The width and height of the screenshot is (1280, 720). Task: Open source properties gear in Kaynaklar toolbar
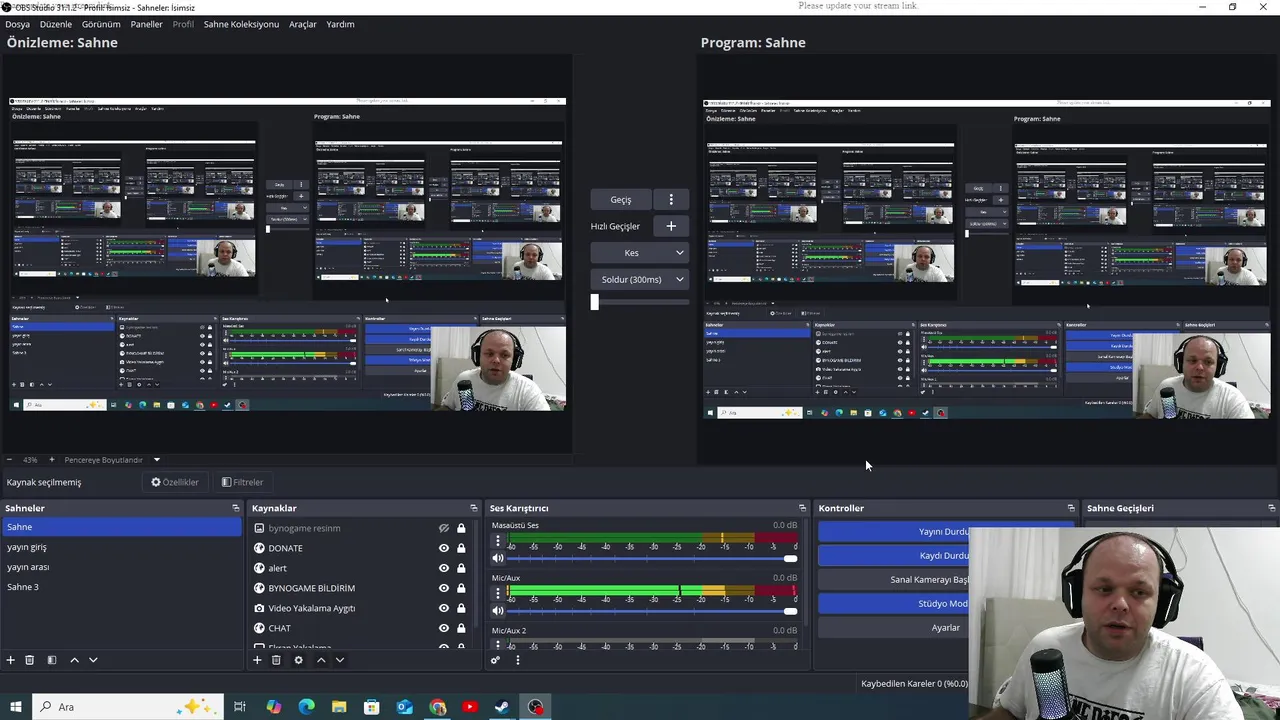coord(298,660)
